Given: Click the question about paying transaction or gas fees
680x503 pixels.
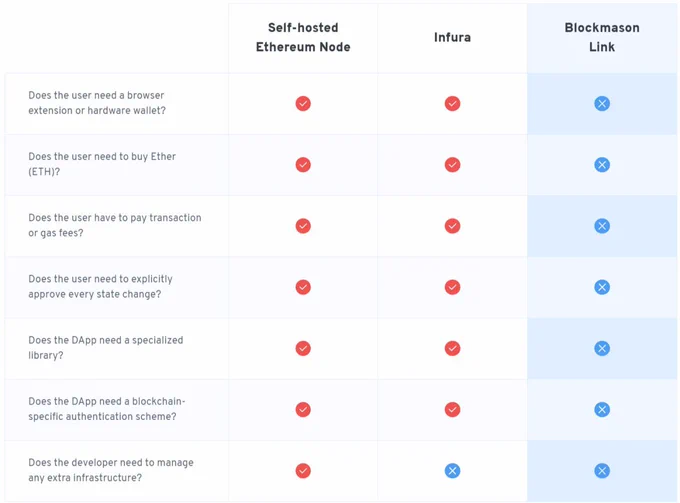Looking at the screenshot, I should tap(115, 225).
